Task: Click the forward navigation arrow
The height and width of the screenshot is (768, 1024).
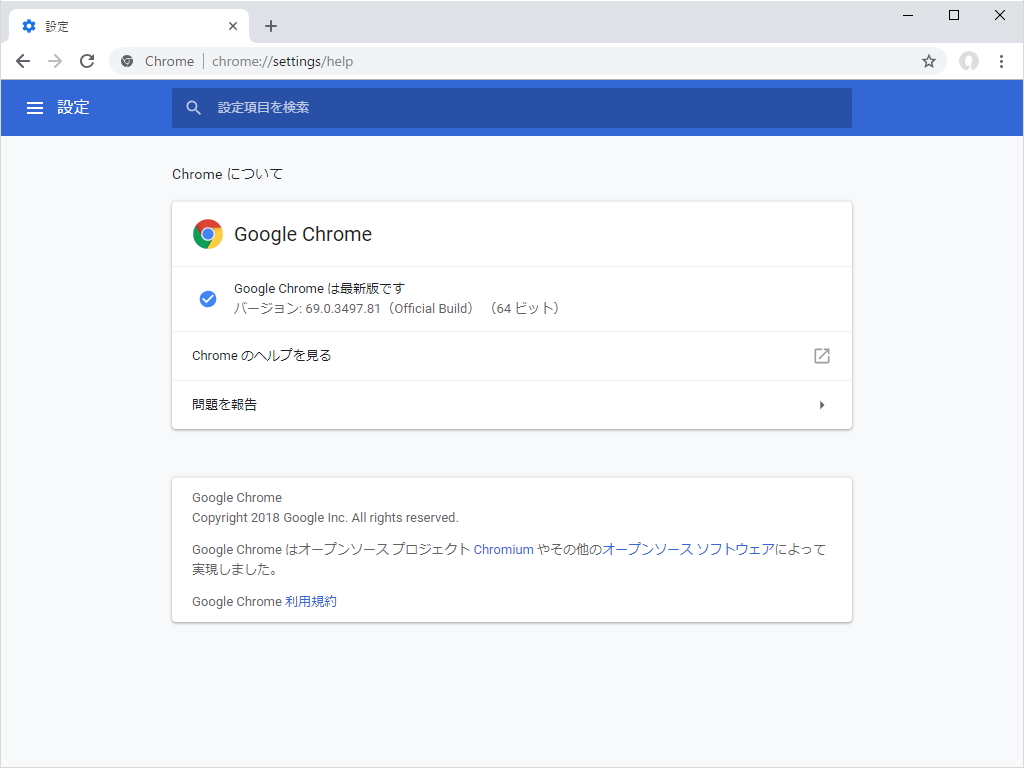Action: (54, 61)
